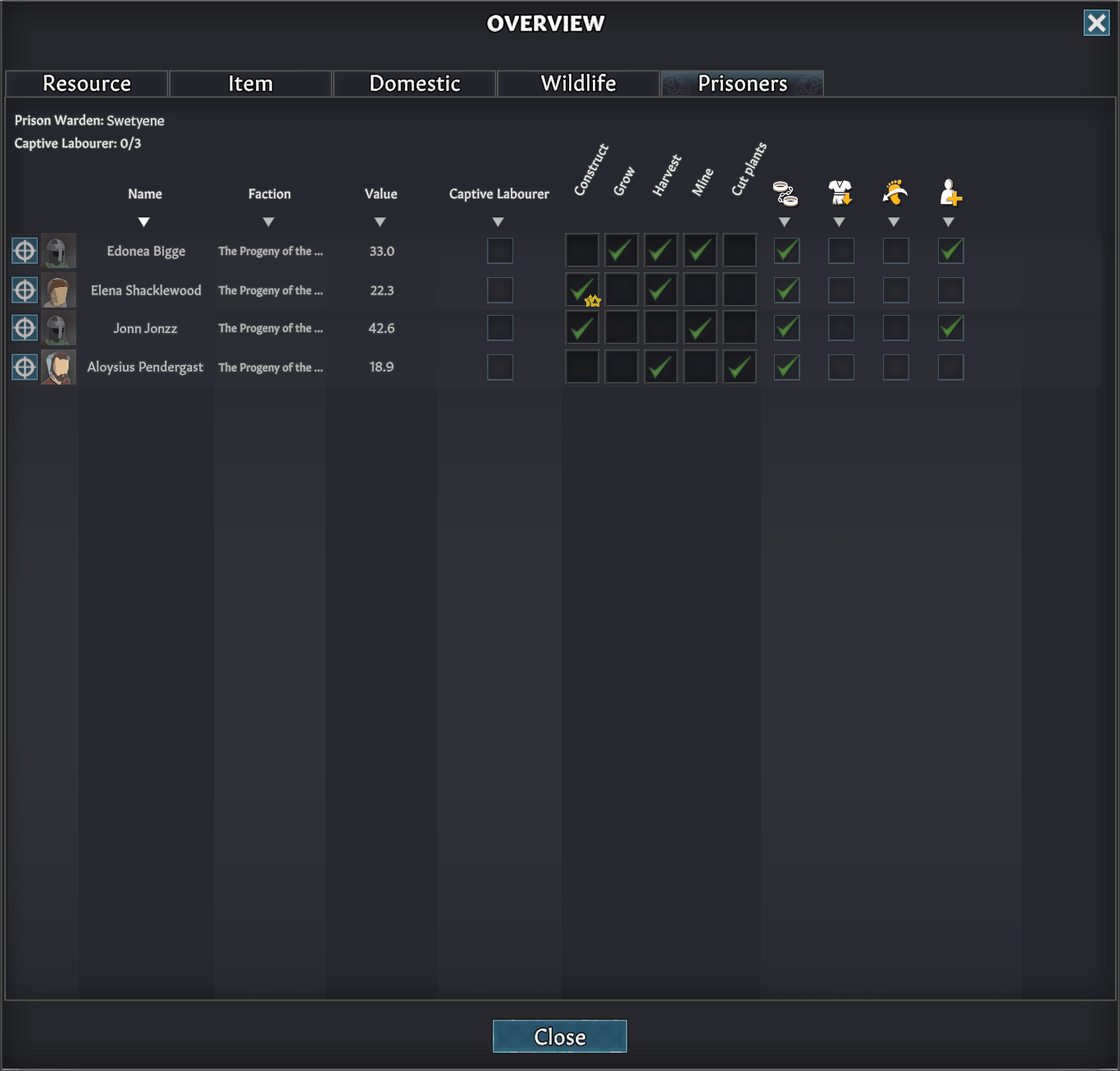Click the strip clothing column header icon
The width and height of the screenshot is (1120, 1071).
click(x=840, y=192)
